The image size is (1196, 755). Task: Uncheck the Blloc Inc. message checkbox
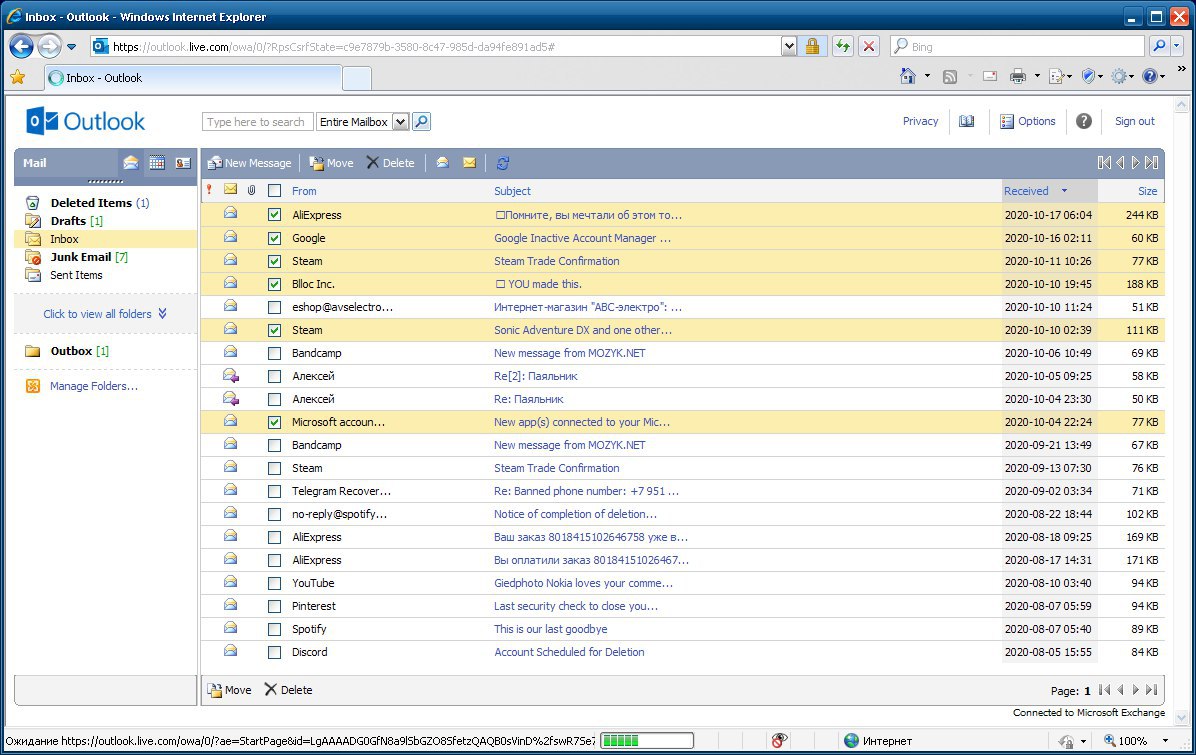click(x=275, y=284)
